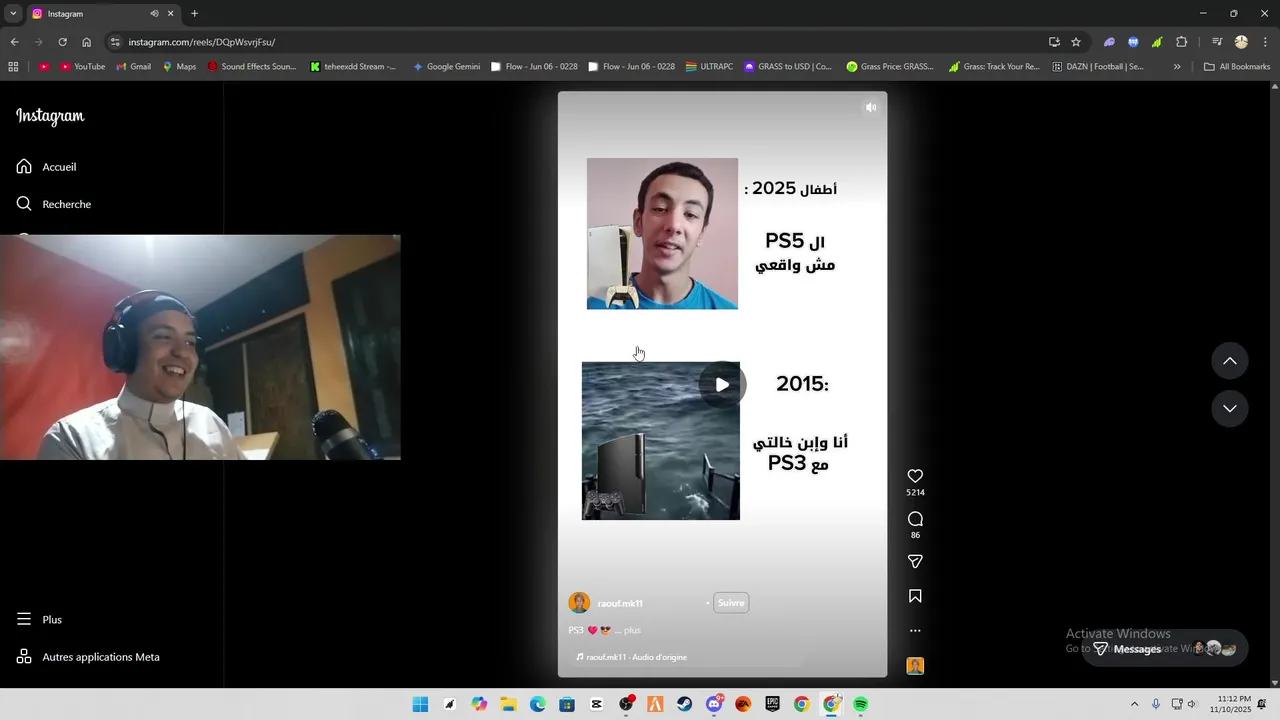Click the install app icon in the address bar

pos(1054,42)
